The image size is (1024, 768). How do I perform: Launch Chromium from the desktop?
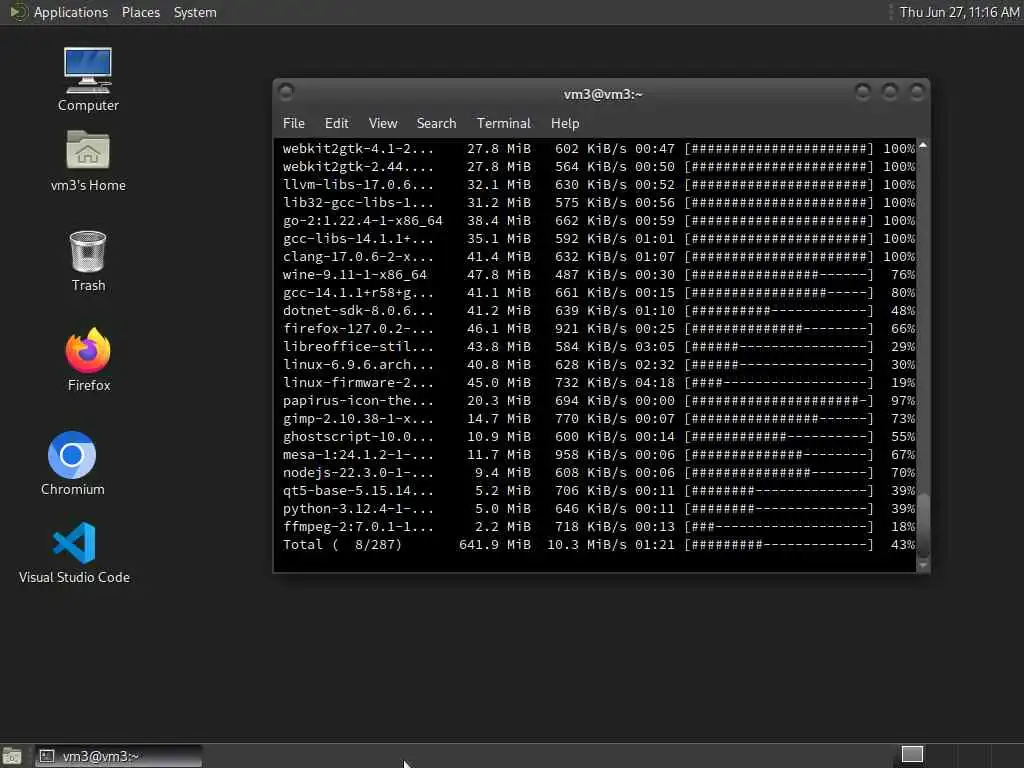pos(72,463)
